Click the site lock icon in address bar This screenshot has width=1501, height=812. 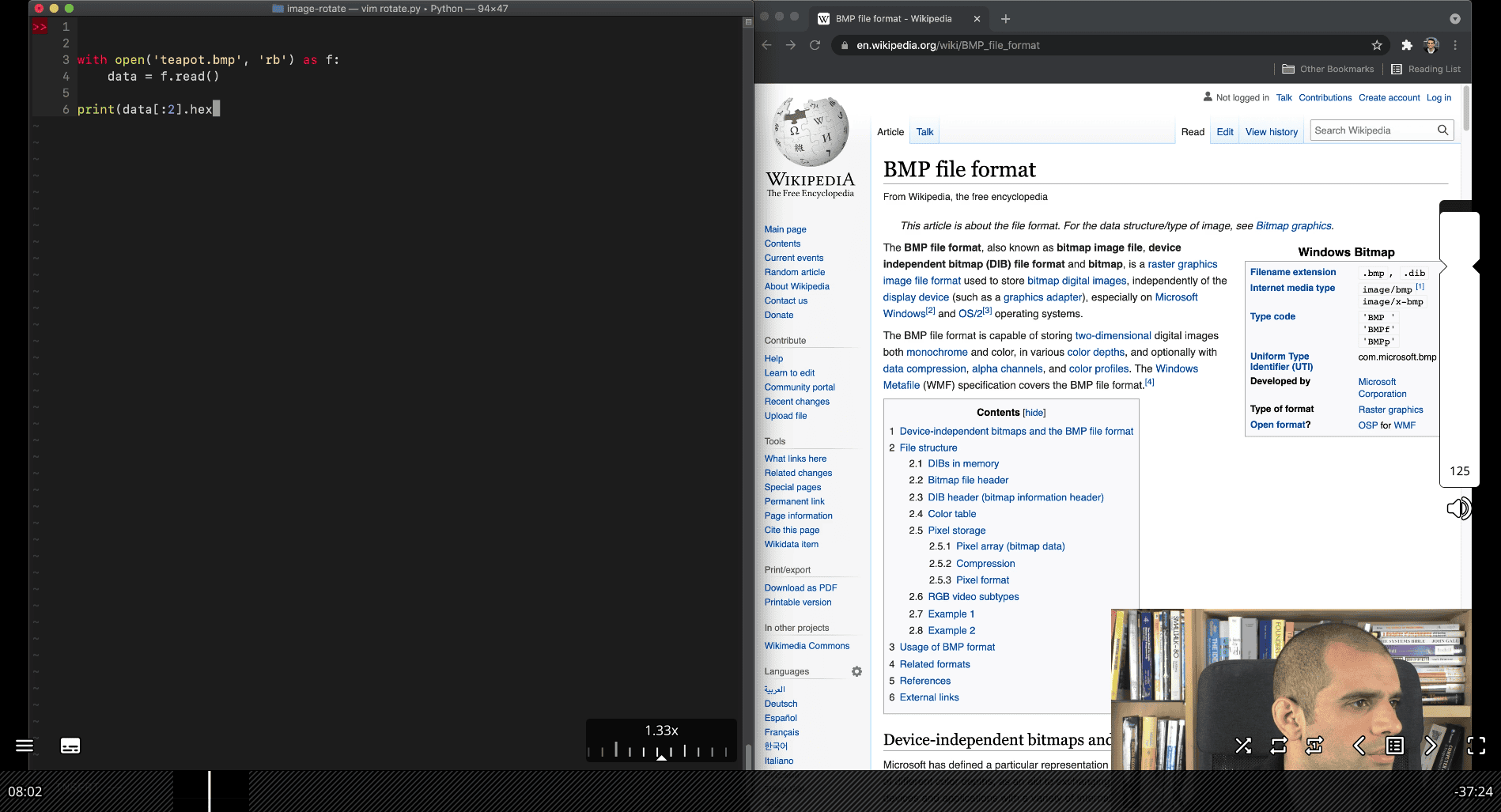845,45
